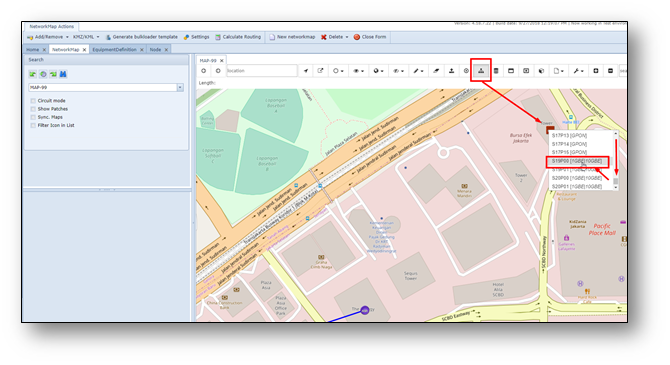The image size is (670, 365).
Task: Click the database cylinder icon in map toolbar
Action: coord(496,71)
